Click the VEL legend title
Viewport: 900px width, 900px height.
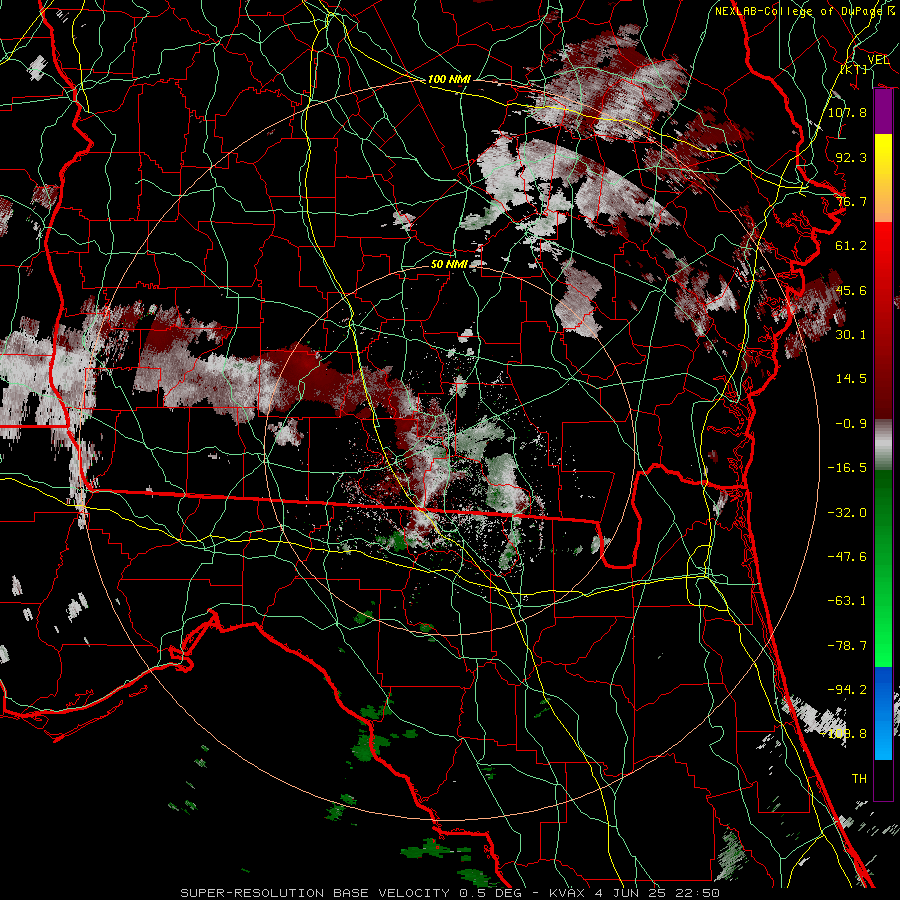(878, 60)
